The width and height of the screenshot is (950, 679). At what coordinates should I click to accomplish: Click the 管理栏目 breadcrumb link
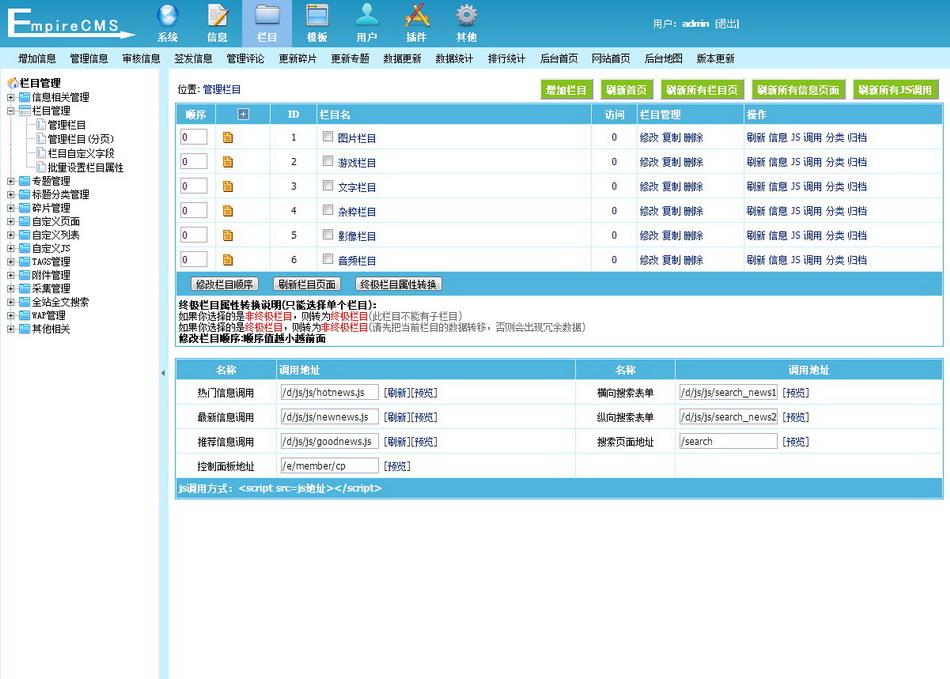coord(222,90)
